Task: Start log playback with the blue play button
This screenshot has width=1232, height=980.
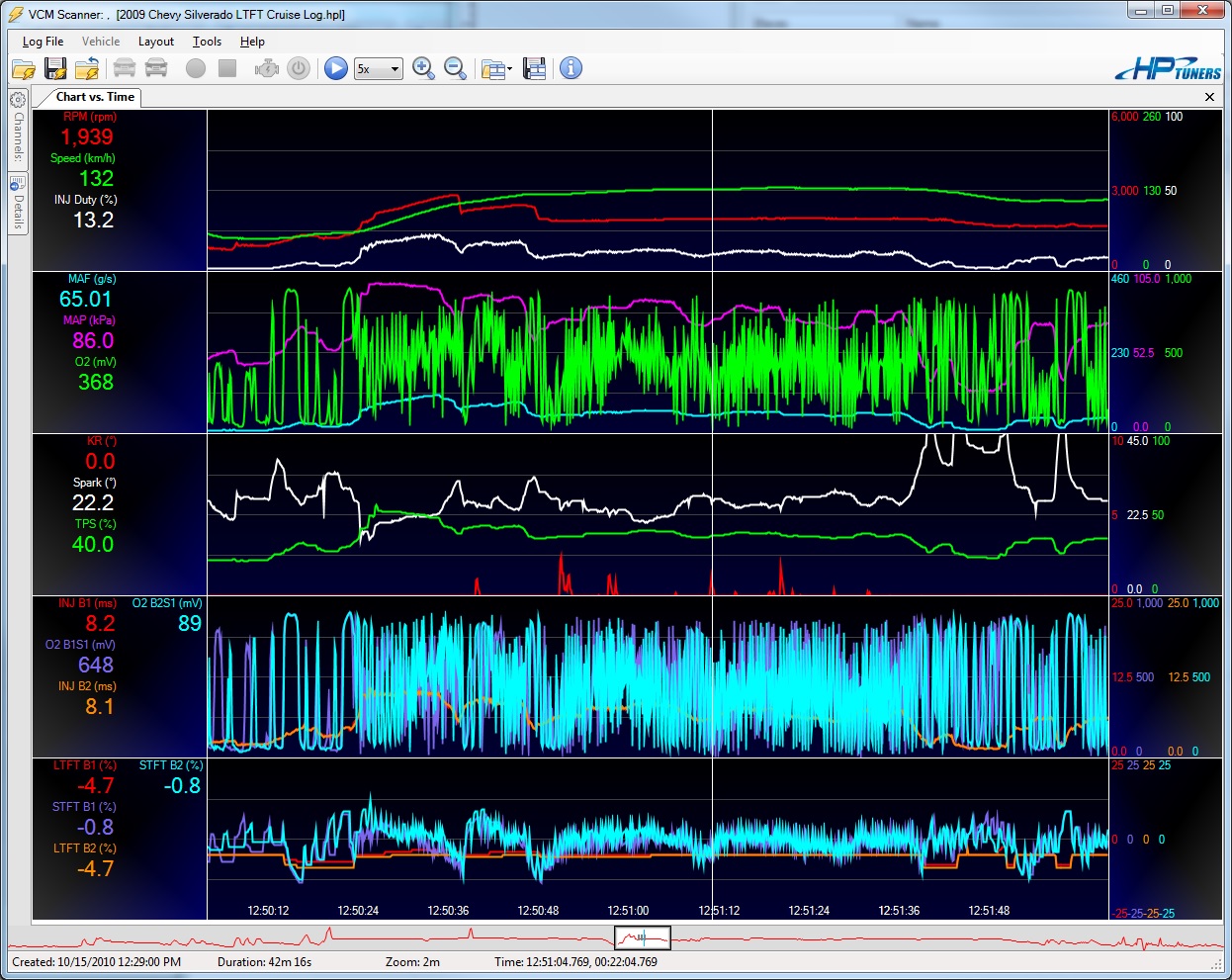Action: (336, 68)
